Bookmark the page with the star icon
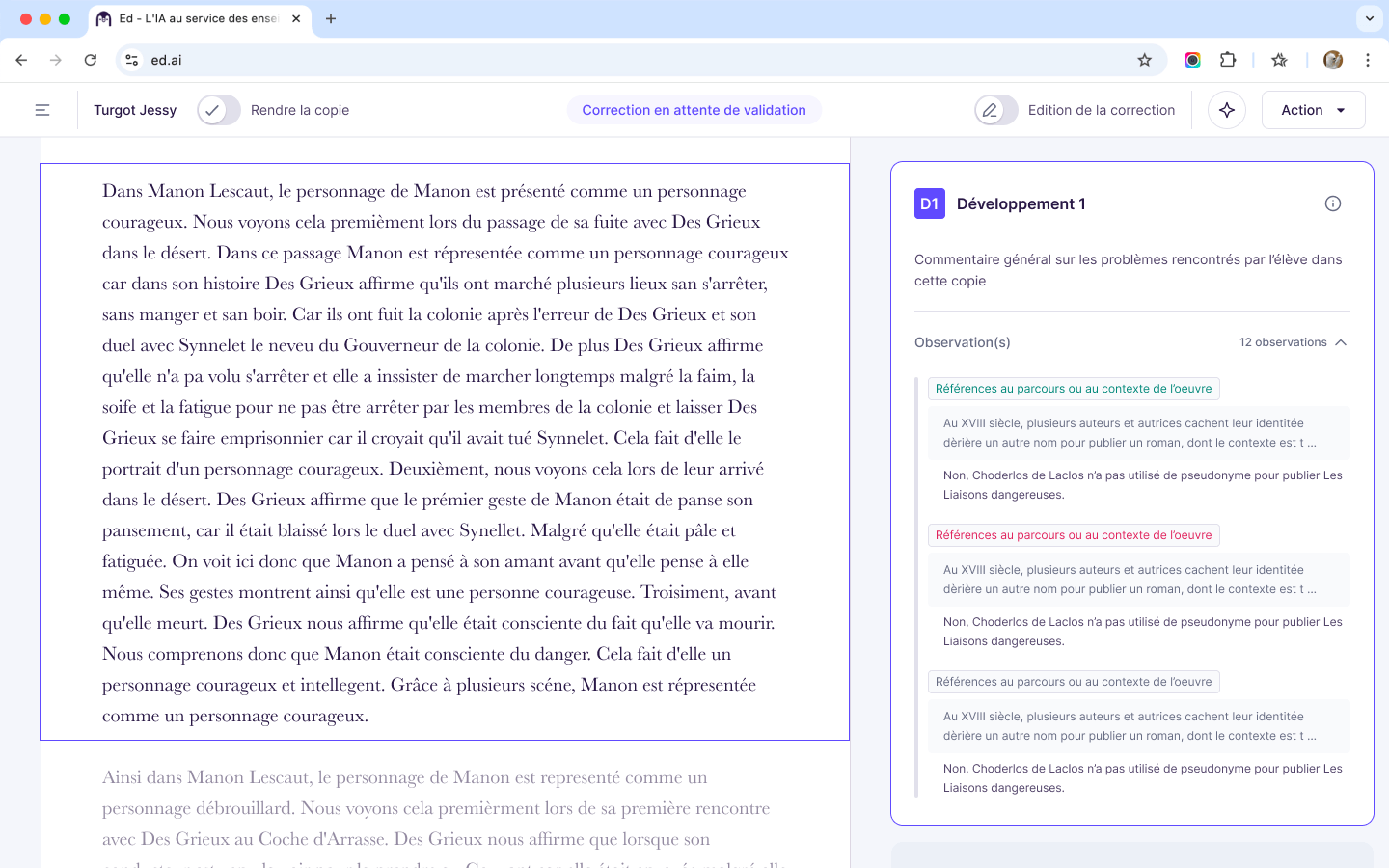Screen dimensions: 1389x868 click(x=1144, y=60)
